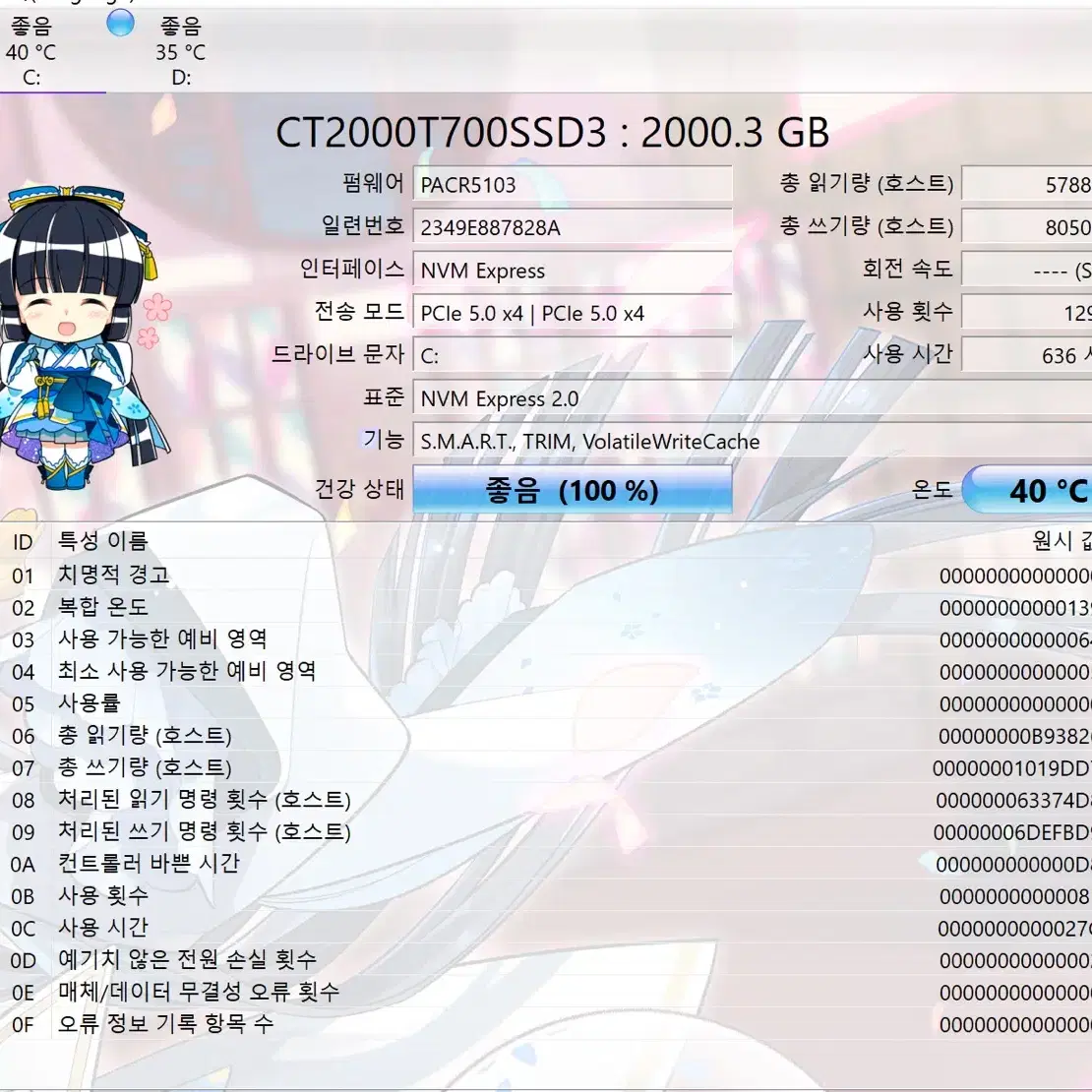Click the 일련번호 label

tap(363, 225)
